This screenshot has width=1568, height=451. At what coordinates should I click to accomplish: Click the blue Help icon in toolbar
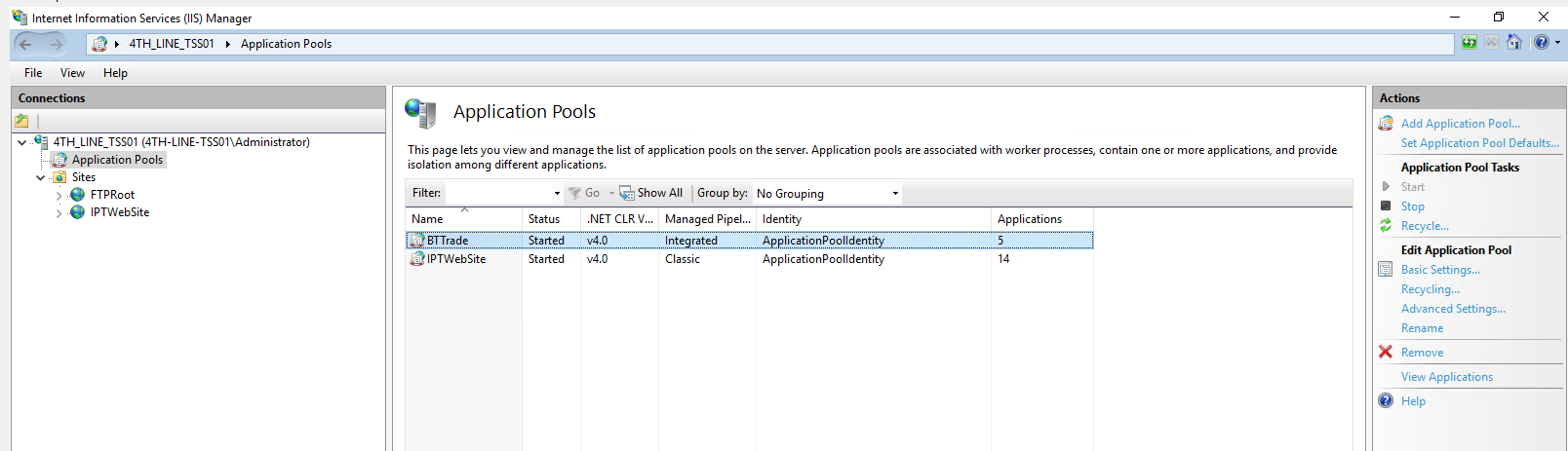pos(1541,42)
